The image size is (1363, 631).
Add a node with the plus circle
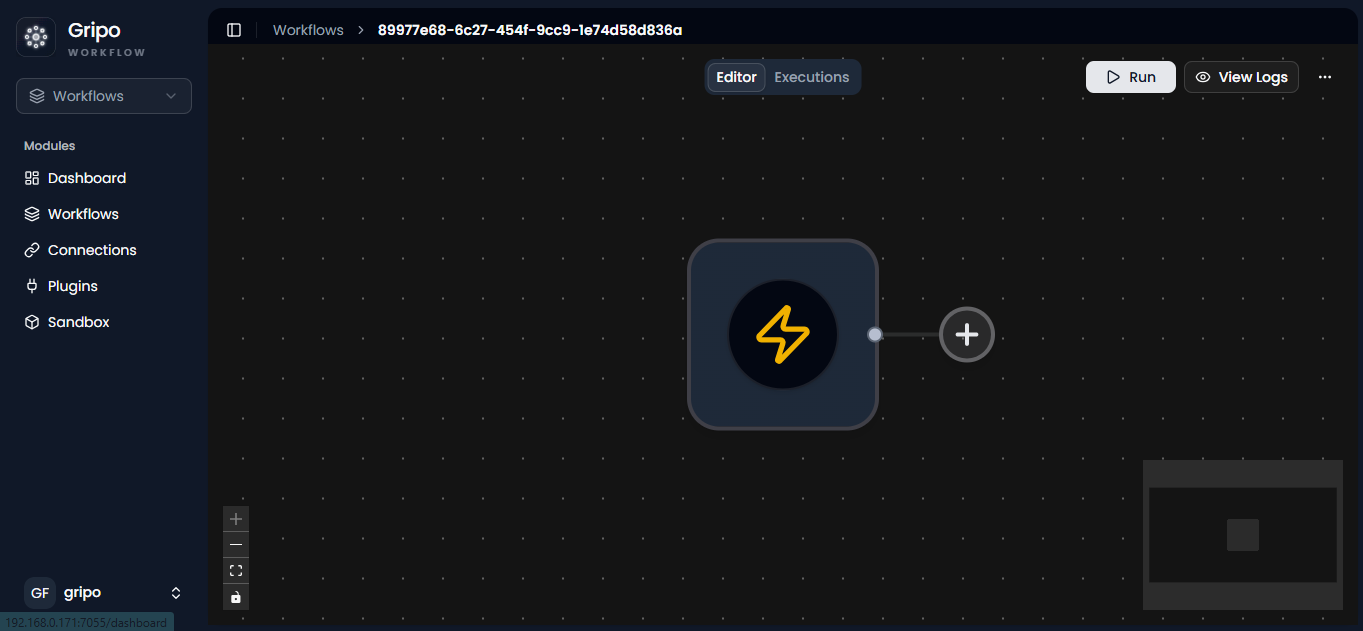967,335
